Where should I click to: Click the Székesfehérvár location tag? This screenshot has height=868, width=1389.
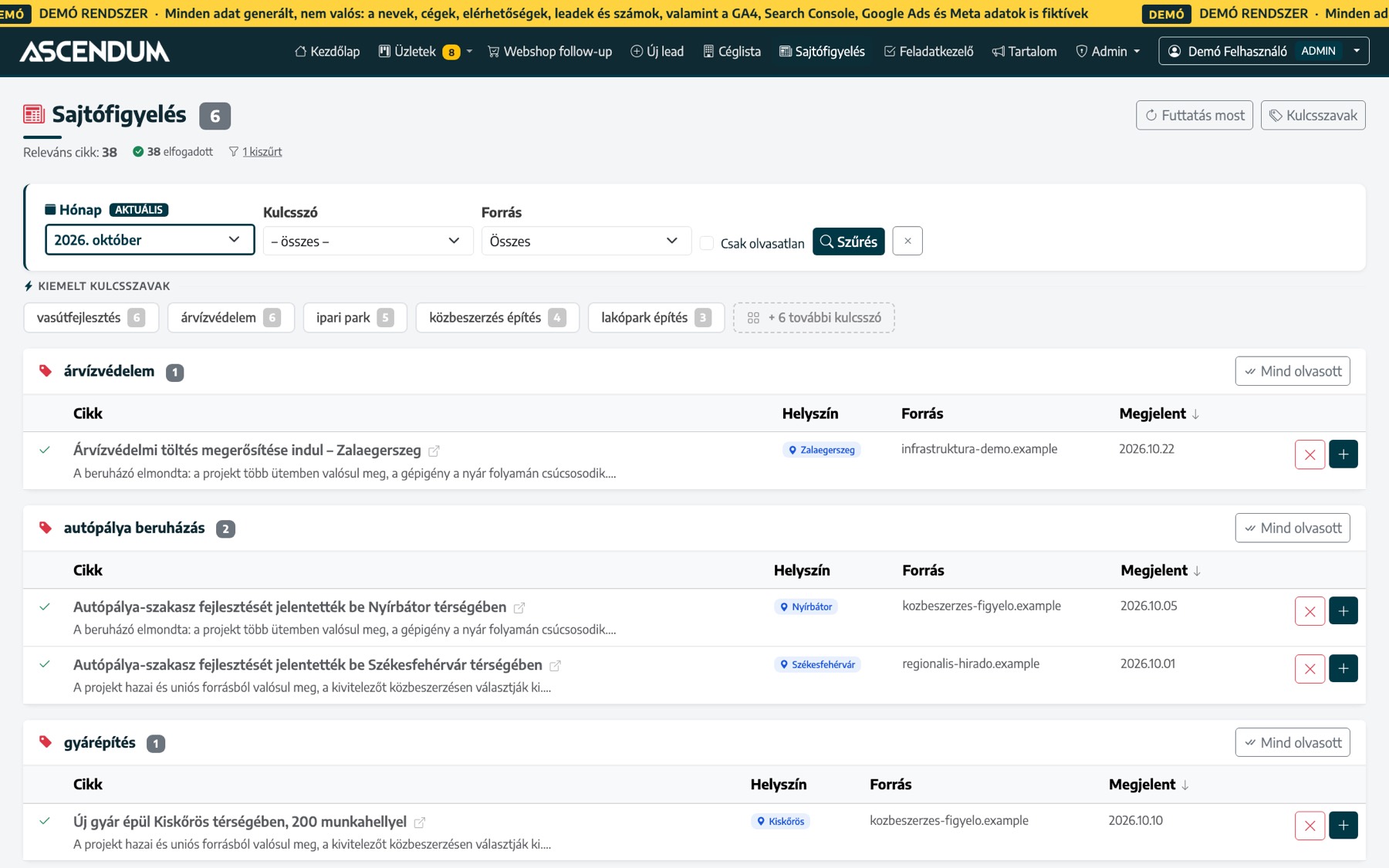pyautogui.click(x=817, y=664)
